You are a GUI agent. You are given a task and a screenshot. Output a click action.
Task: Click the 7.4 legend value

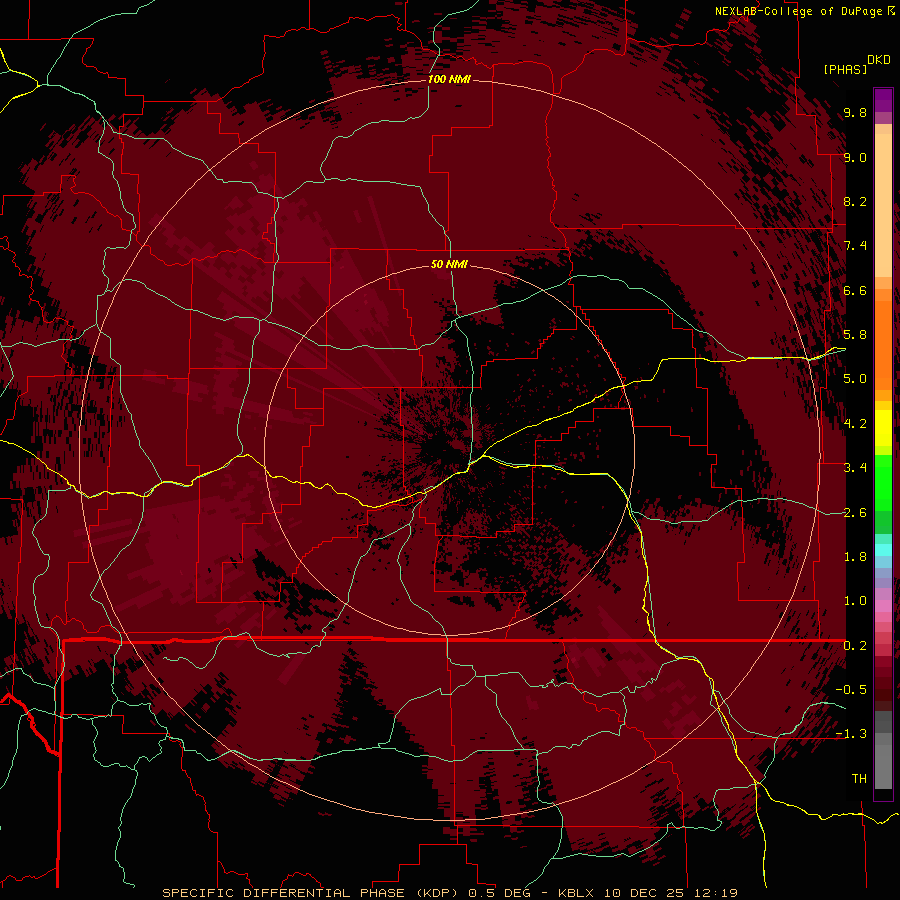point(855,246)
